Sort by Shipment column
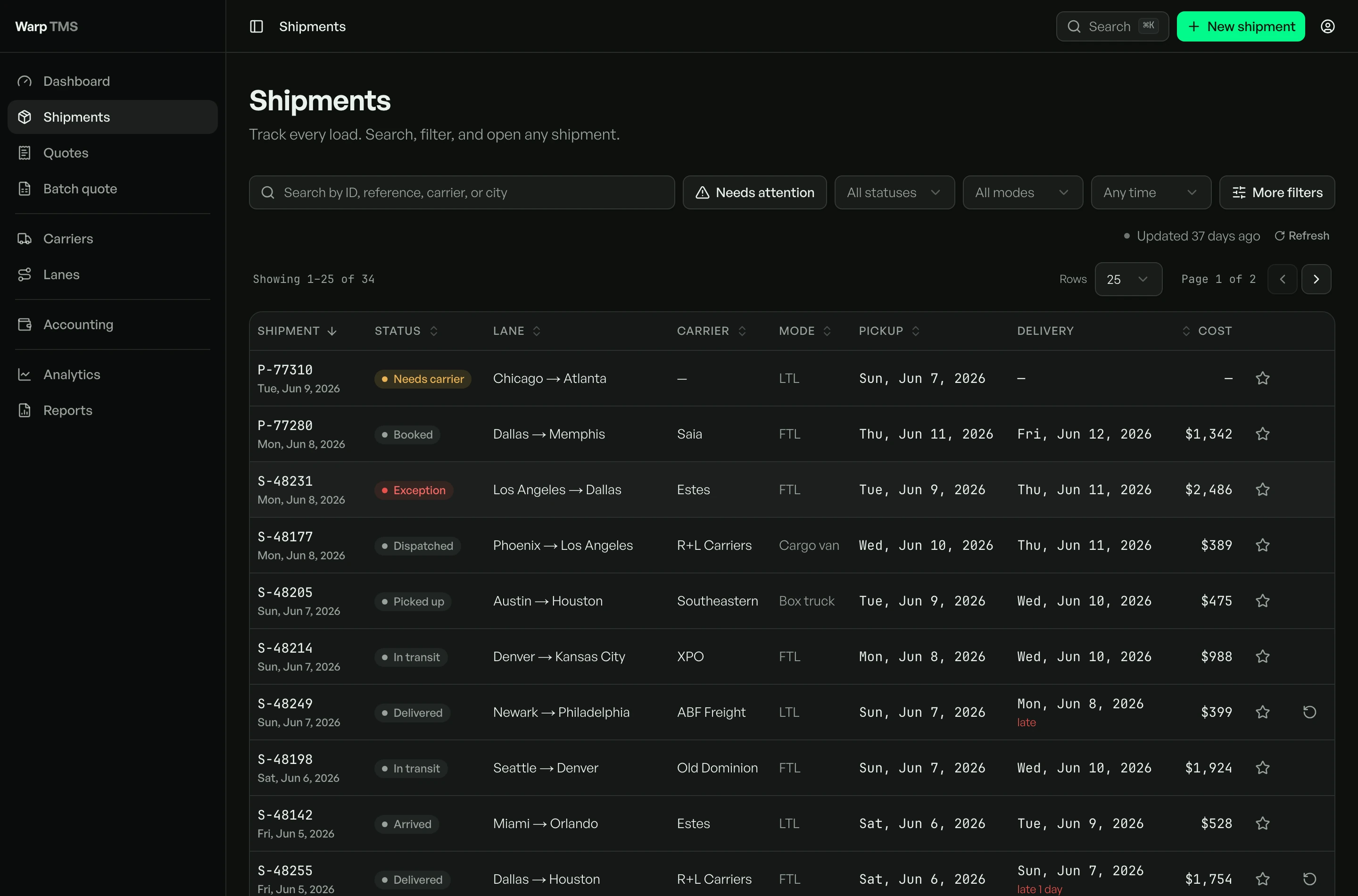The height and width of the screenshot is (896, 1358). [x=297, y=331]
